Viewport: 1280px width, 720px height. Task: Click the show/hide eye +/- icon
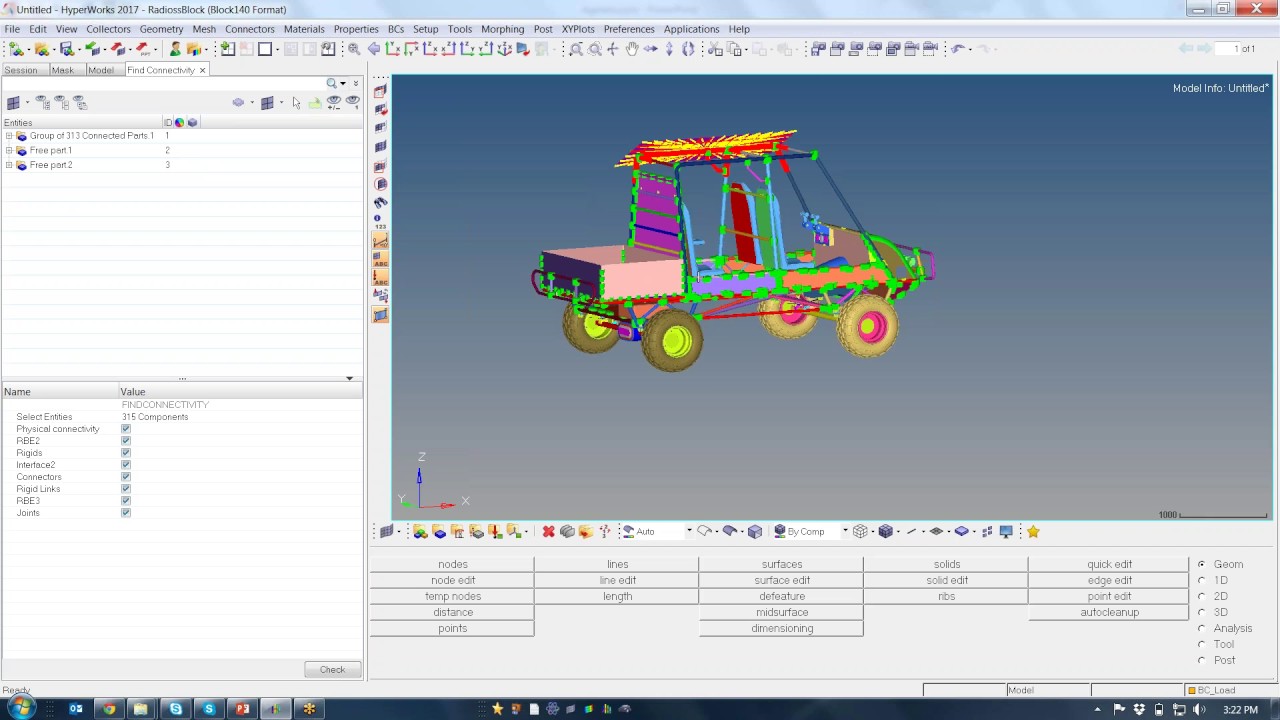[x=334, y=103]
